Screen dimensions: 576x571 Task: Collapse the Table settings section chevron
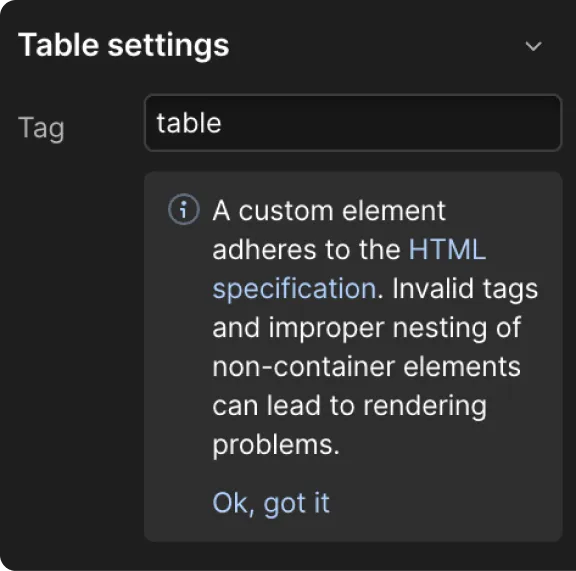533,46
